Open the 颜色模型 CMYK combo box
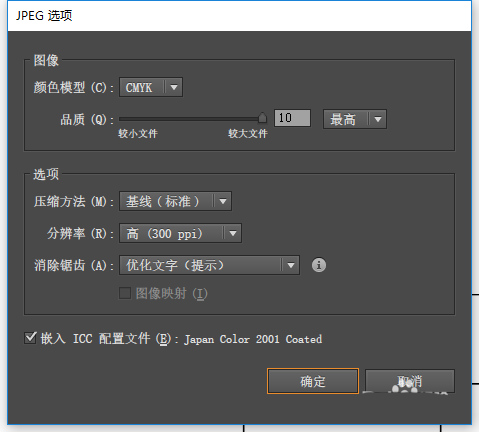Image resolution: width=479 pixels, height=432 pixels. (x=151, y=88)
